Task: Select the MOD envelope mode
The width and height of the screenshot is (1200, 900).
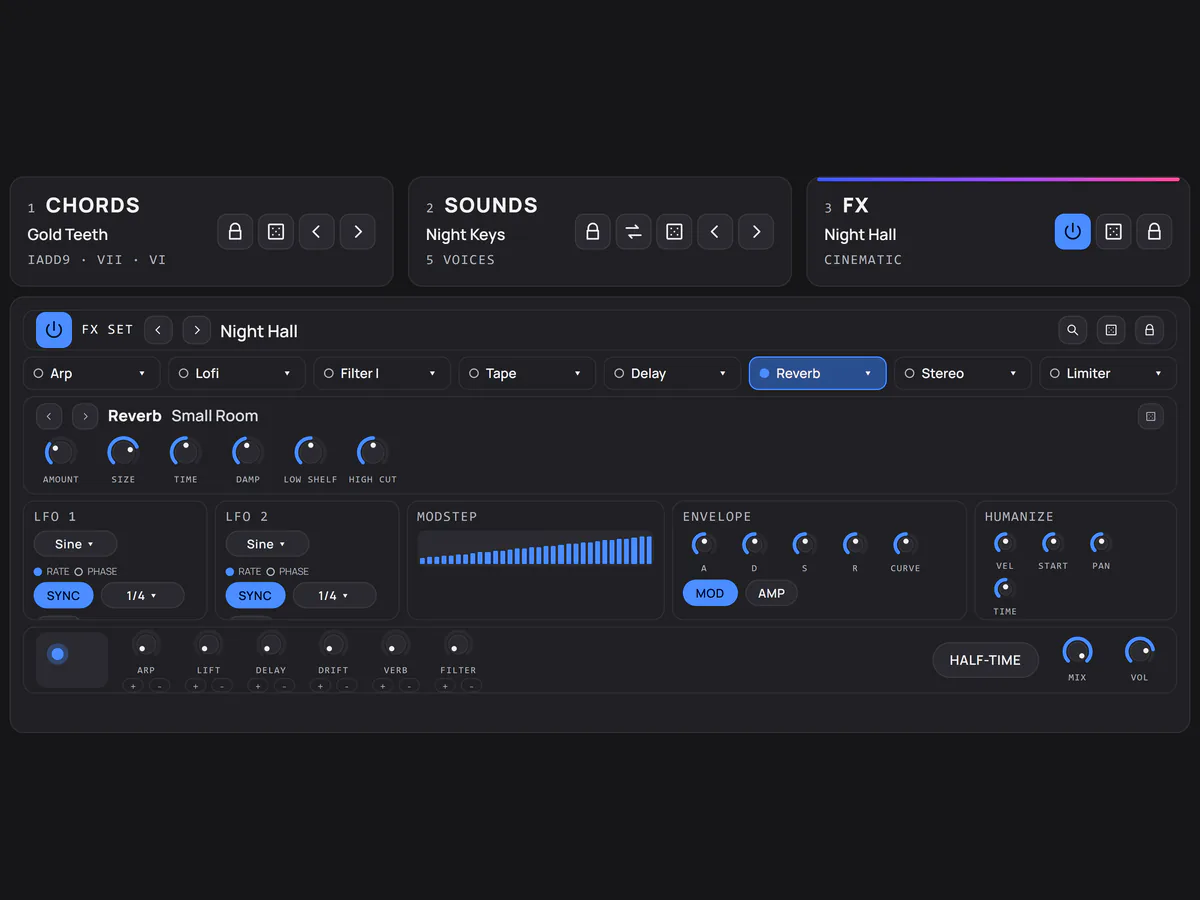Action: coord(710,593)
